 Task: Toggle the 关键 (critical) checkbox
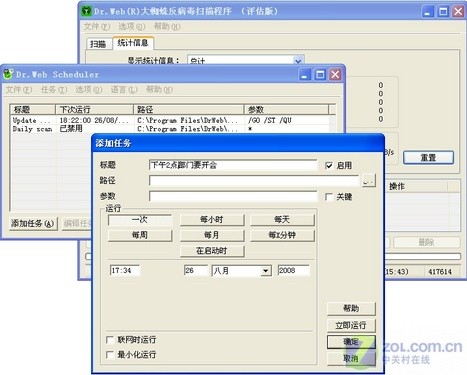[x=329, y=197]
